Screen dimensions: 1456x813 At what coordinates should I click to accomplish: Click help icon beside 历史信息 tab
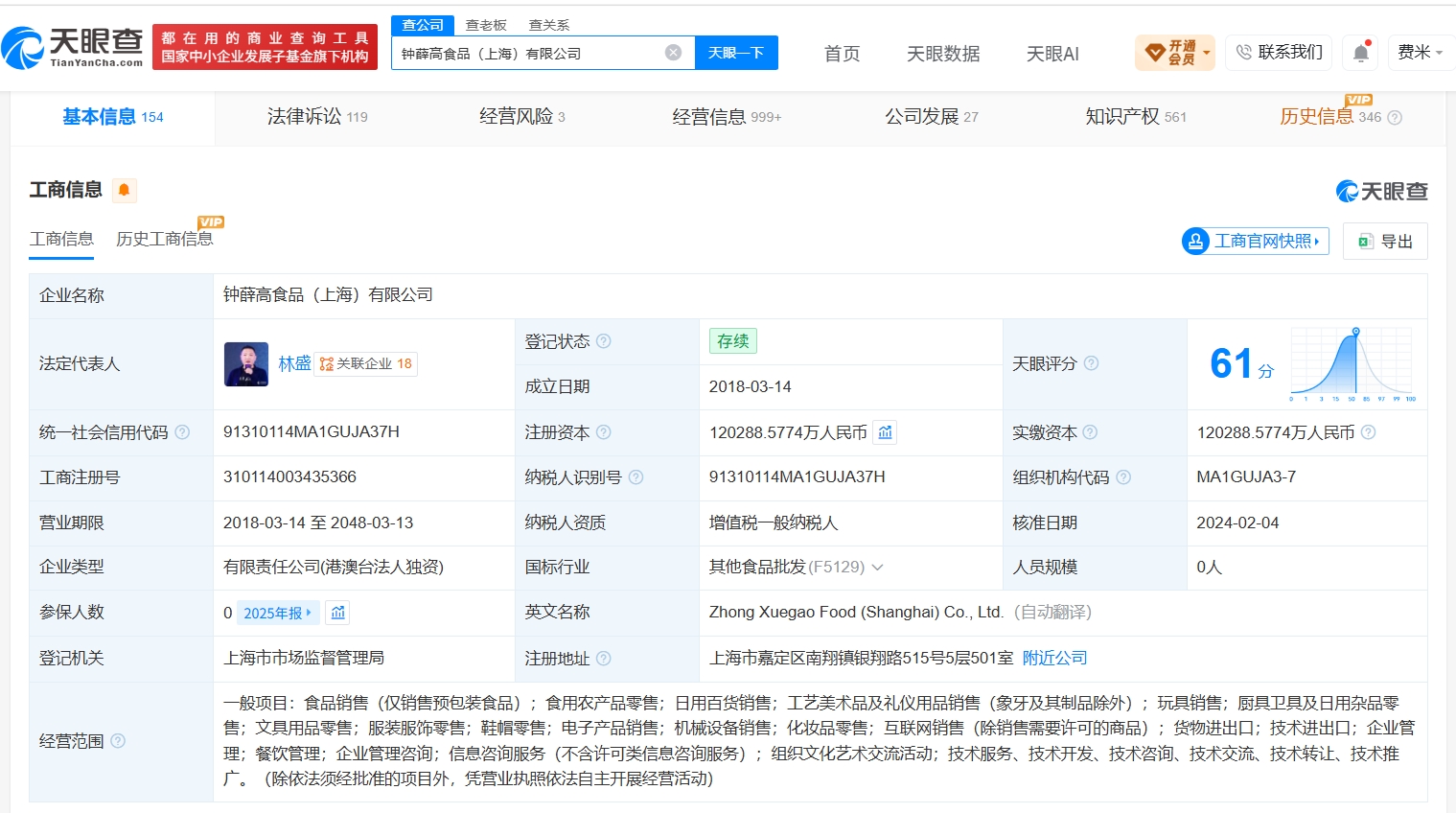tap(1395, 117)
